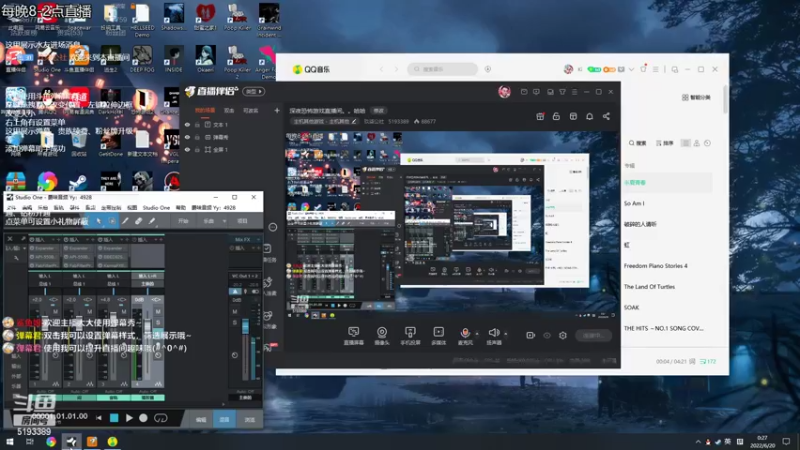Expand the QQ Music account dropdown arrow
This screenshot has height=450, width=800.
tap(632, 69)
